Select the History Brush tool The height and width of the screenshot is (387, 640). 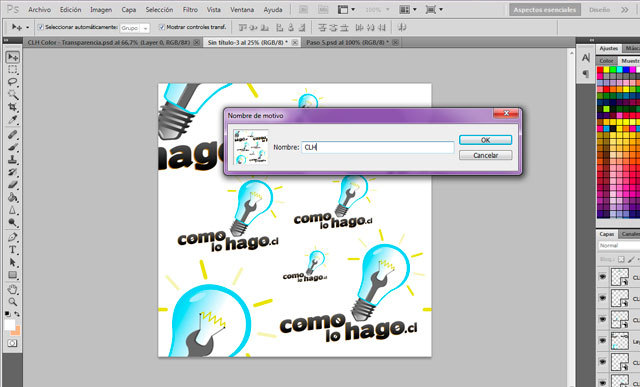tap(13, 172)
